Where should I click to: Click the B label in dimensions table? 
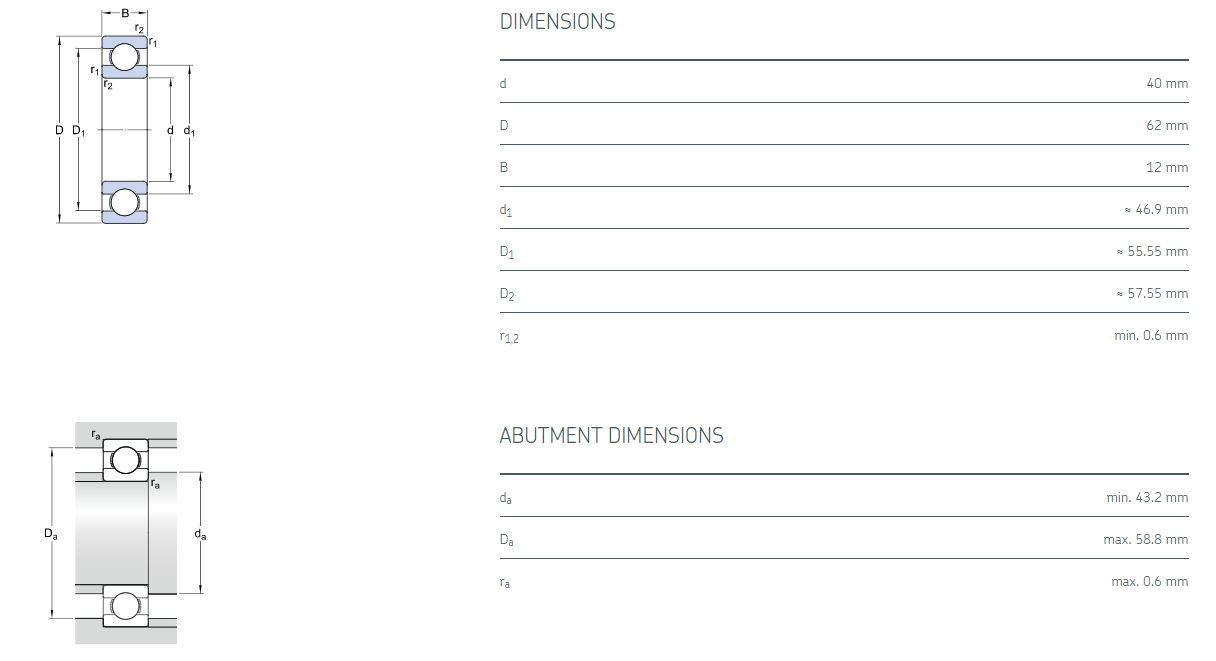click(504, 167)
